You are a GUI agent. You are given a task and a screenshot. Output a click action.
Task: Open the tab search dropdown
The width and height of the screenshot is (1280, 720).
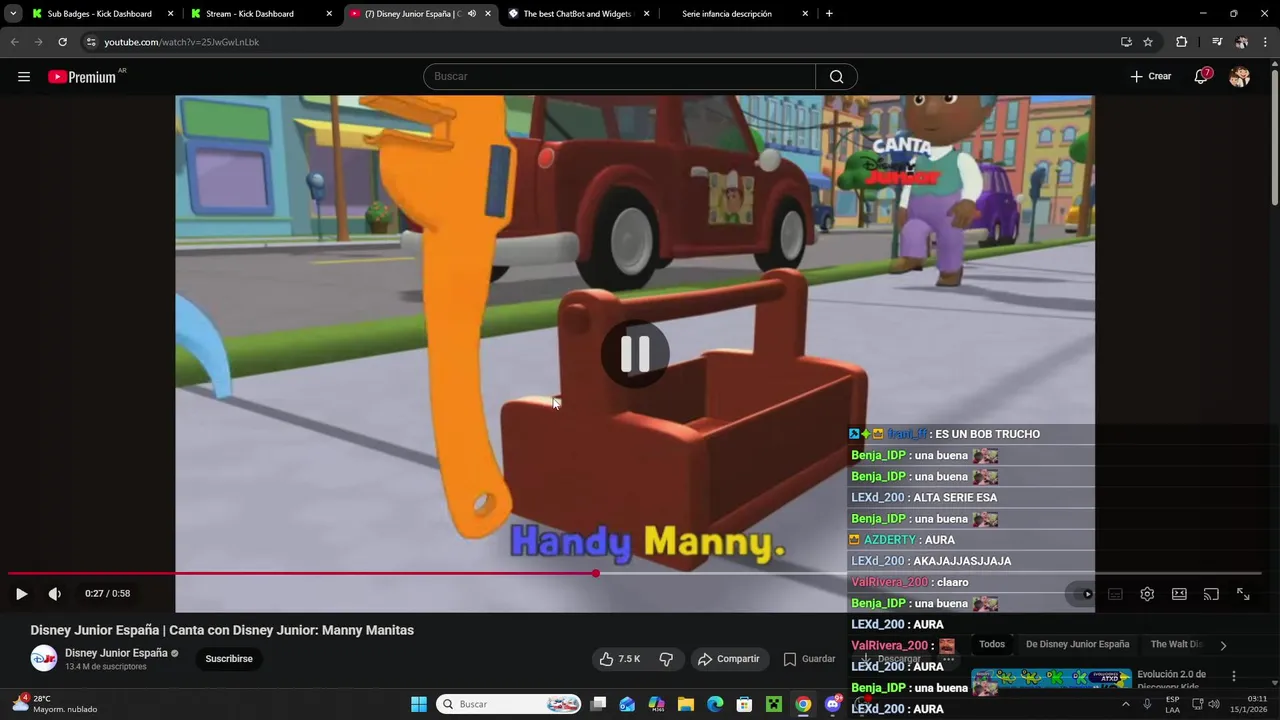pos(13,14)
